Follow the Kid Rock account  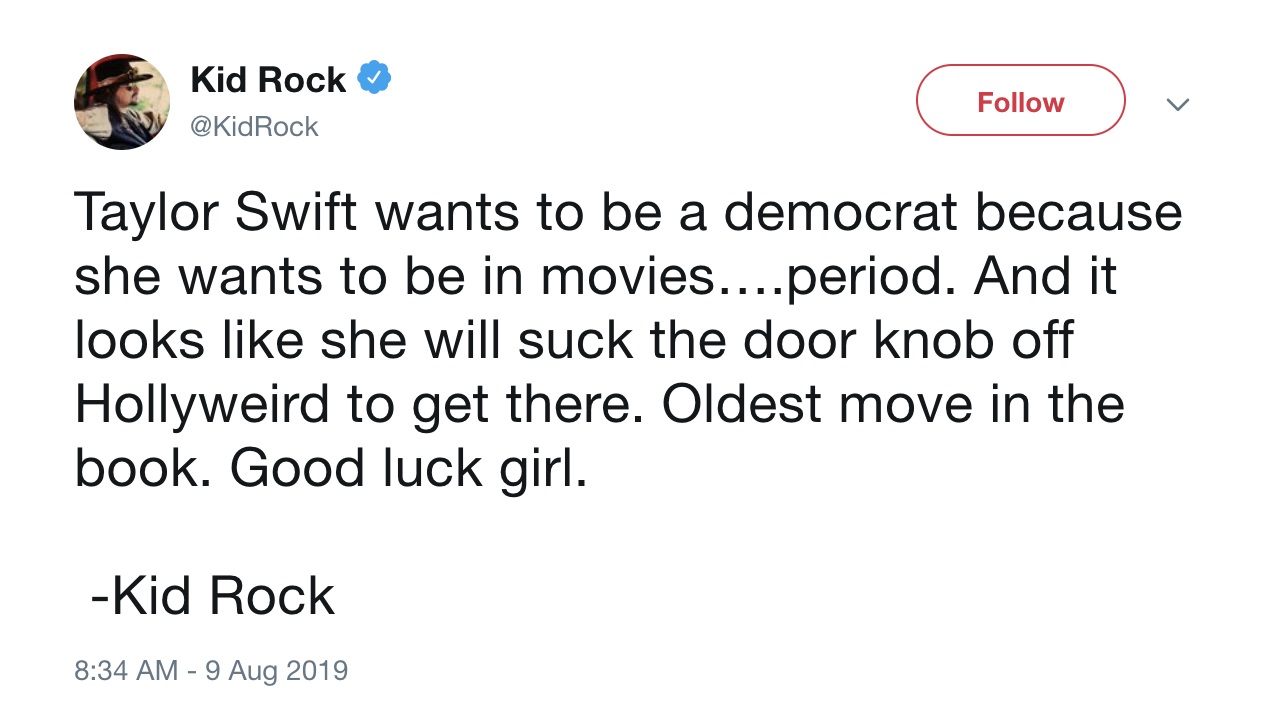[1020, 101]
